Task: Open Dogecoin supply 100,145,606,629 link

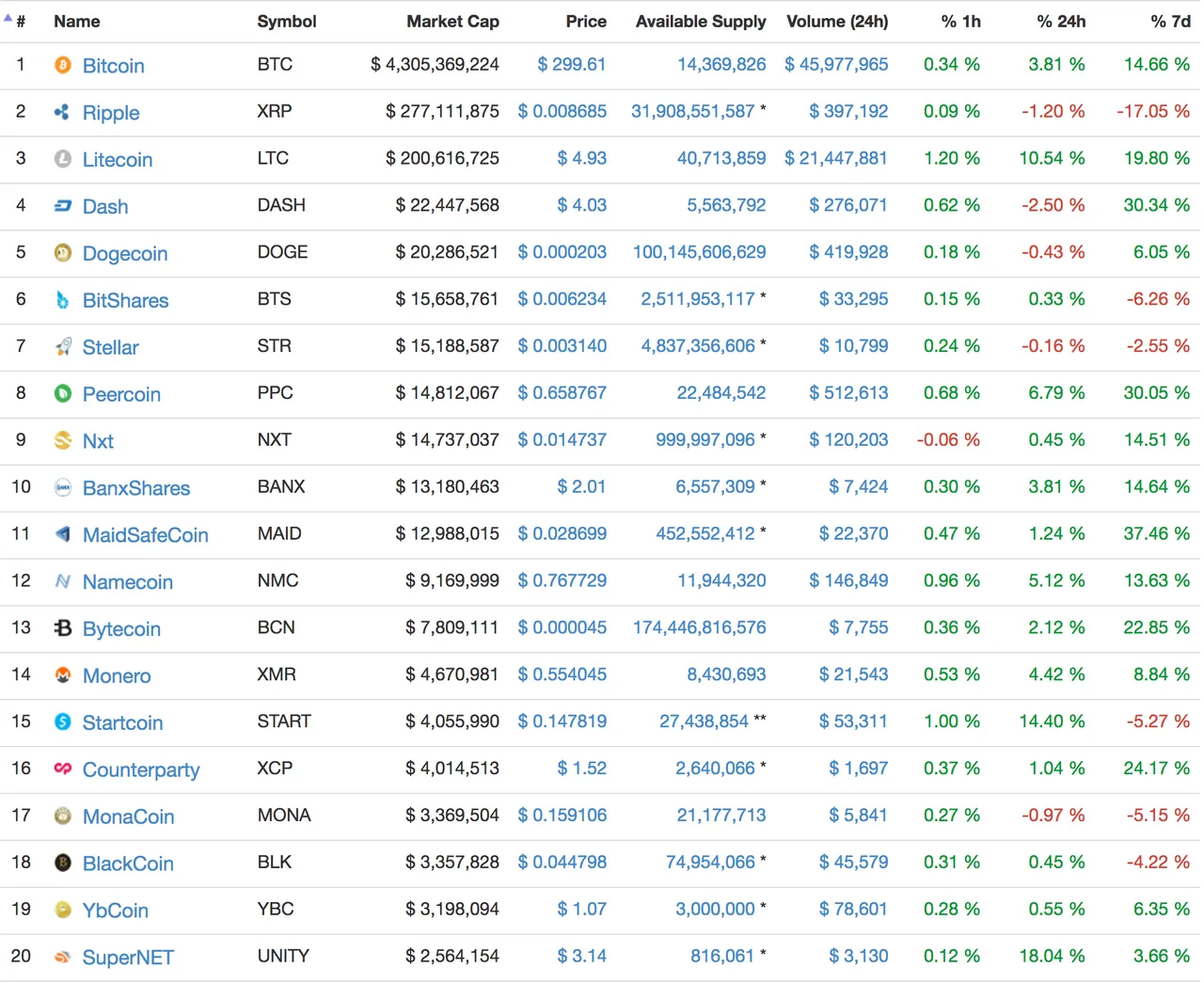Action: pyautogui.click(x=700, y=252)
